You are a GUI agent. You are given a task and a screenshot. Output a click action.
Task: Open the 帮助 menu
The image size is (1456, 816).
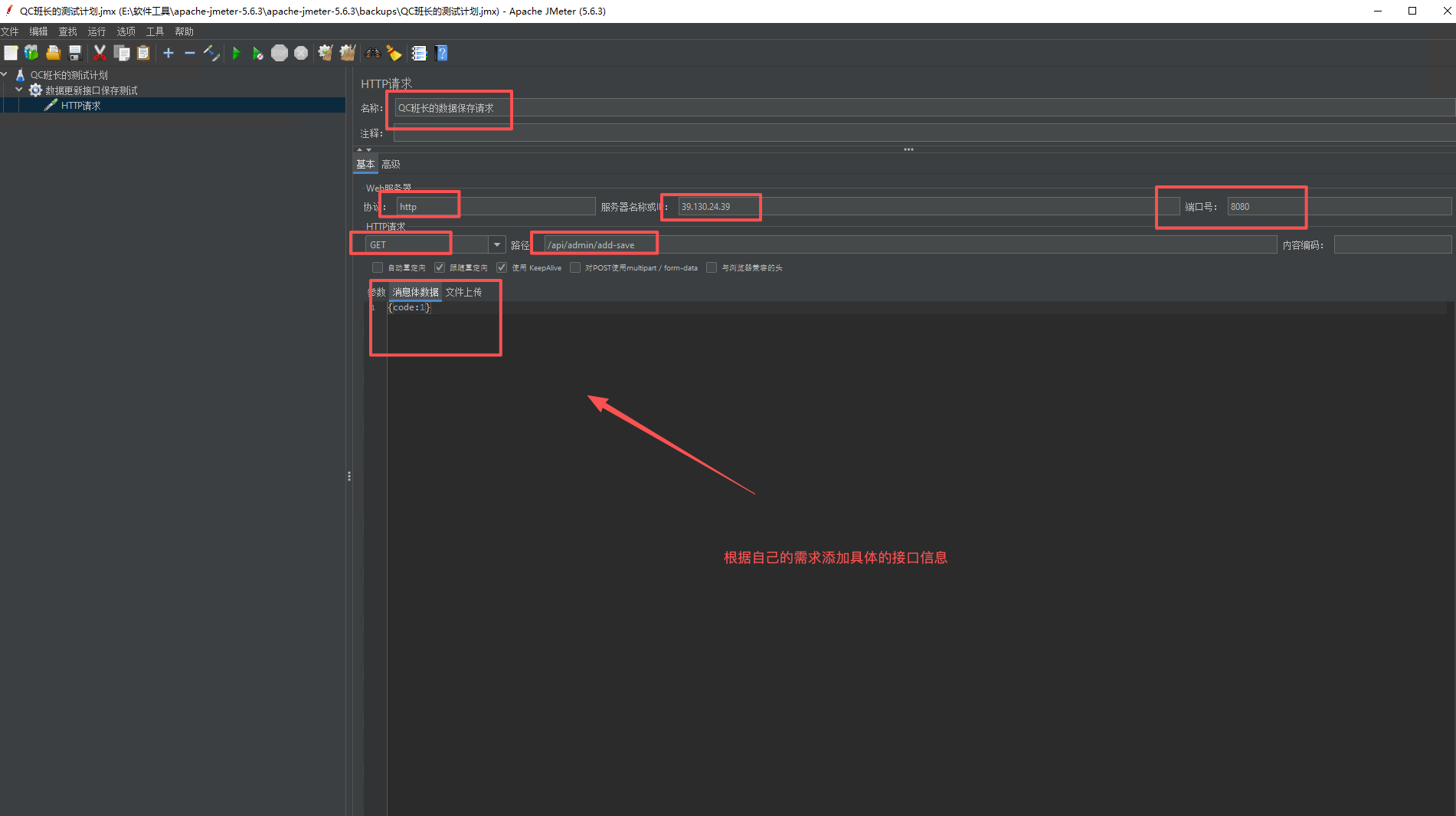pos(184,31)
